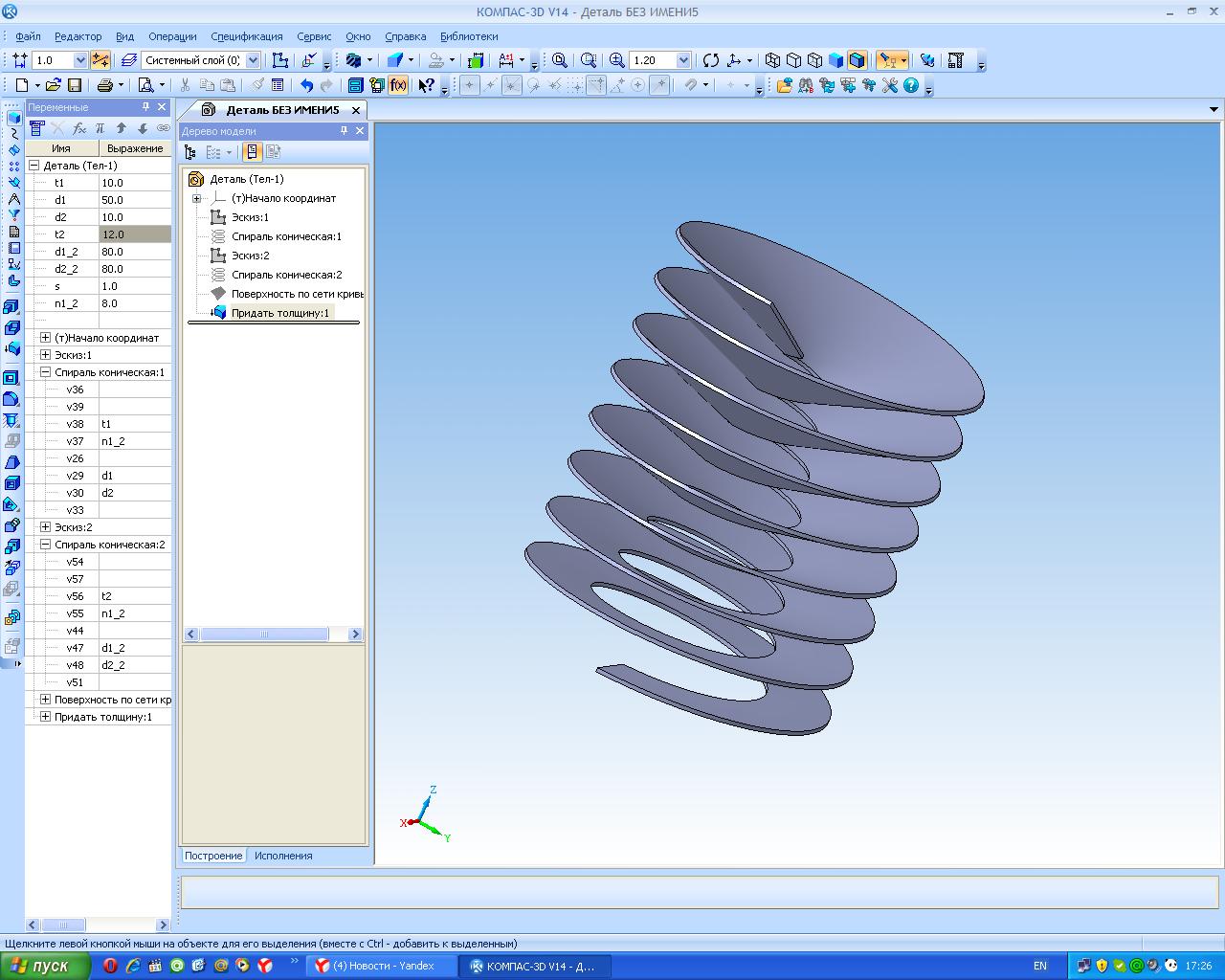Click the zoom in magnifier
Viewport: 1225px width, 980px height.
(617, 60)
